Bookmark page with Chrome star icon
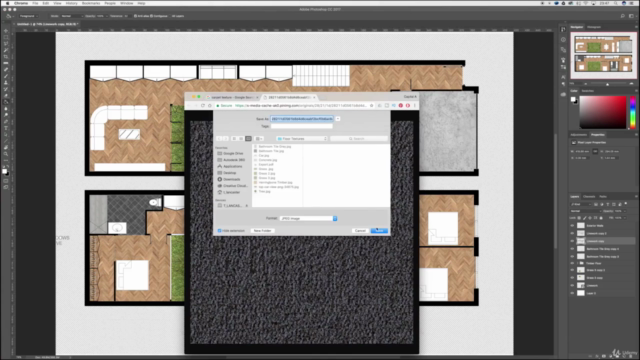 (x=371, y=105)
